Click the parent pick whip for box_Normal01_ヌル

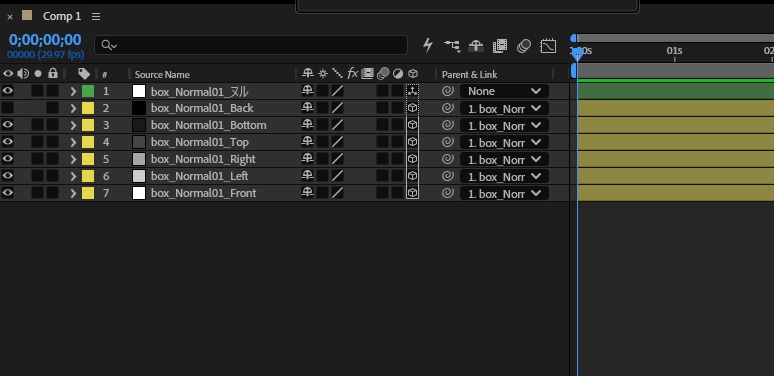tap(448, 91)
